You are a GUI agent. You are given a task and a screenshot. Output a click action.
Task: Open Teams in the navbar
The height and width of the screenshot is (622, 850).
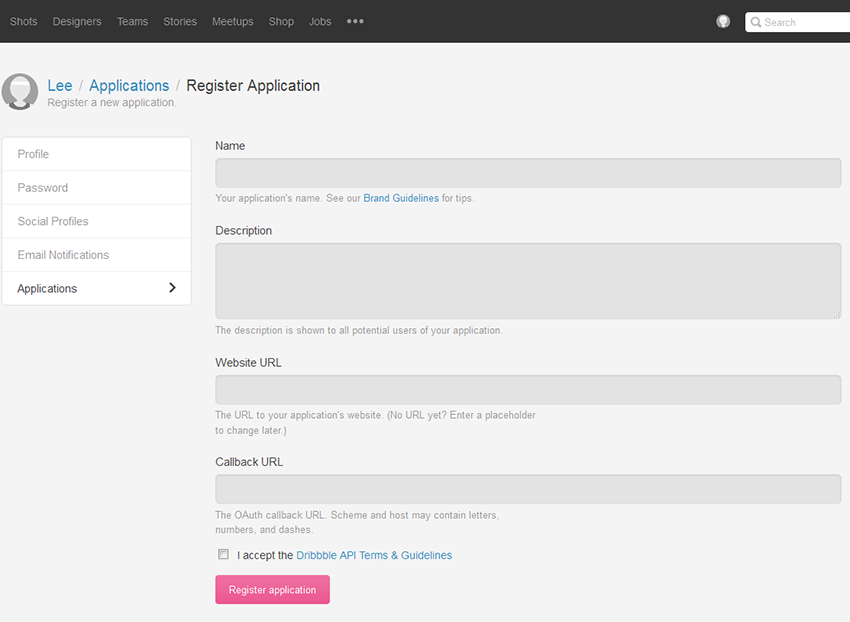(x=132, y=21)
